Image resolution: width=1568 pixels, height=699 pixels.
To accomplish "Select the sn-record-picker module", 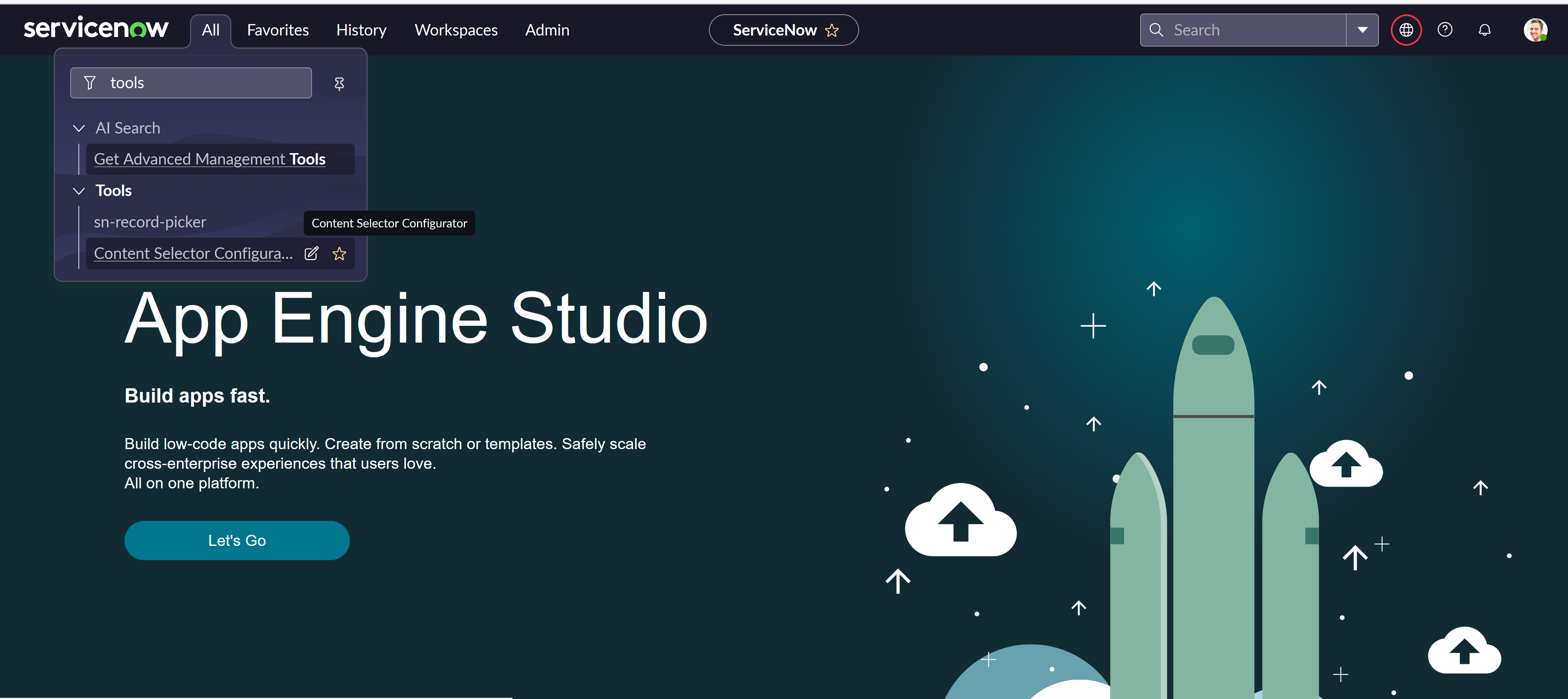I will 150,222.
